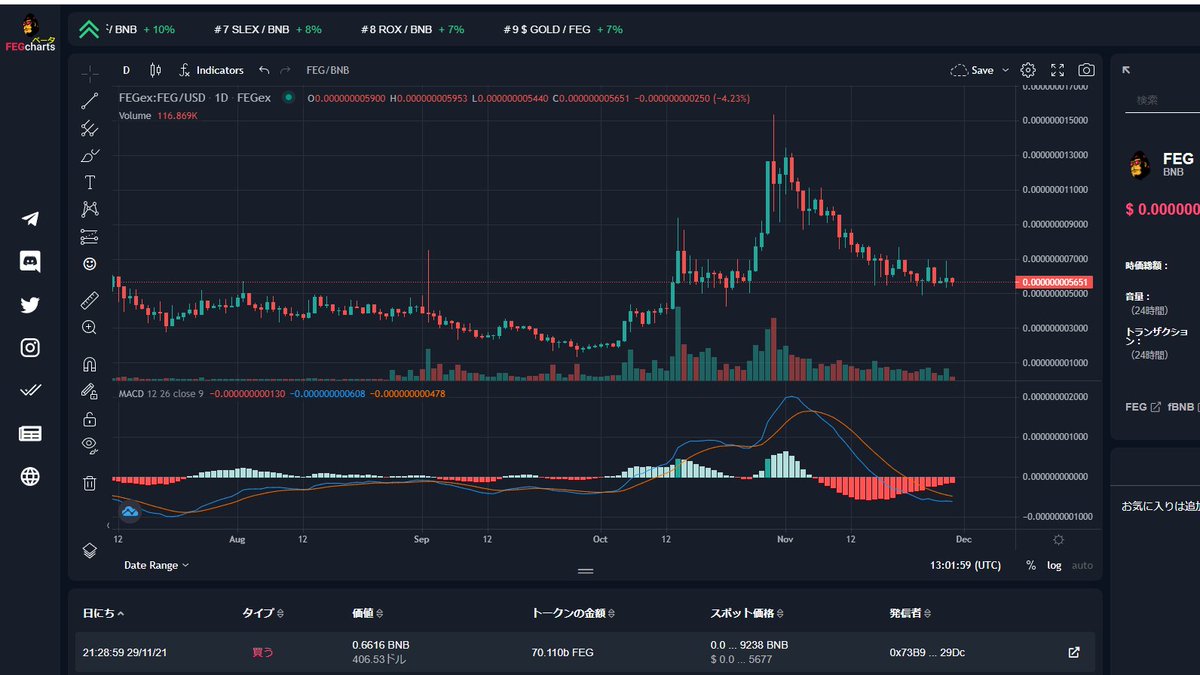The height and width of the screenshot is (675, 1200).
Task: Select the trend line drawing tool
Action: coord(89,100)
